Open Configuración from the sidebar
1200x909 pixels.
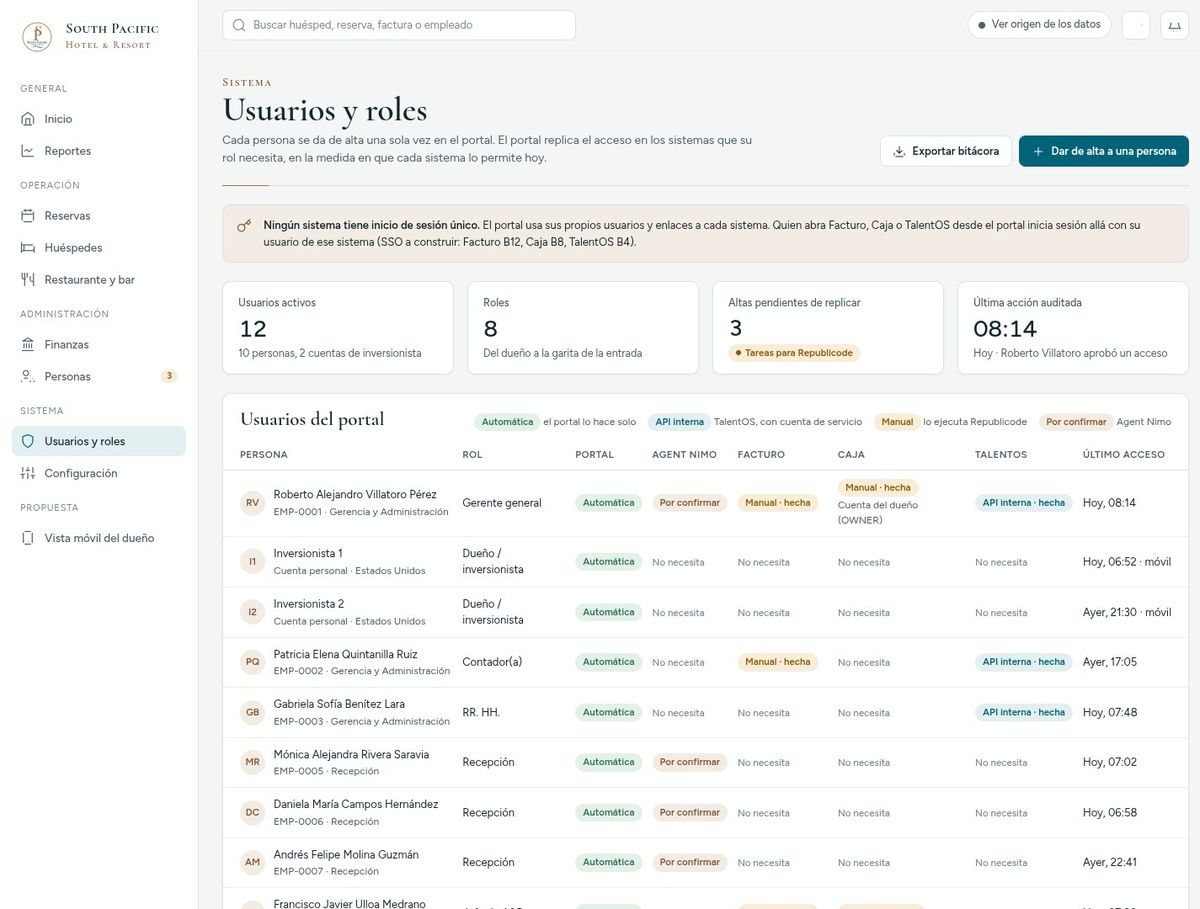pyautogui.click(x=99, y=473)
